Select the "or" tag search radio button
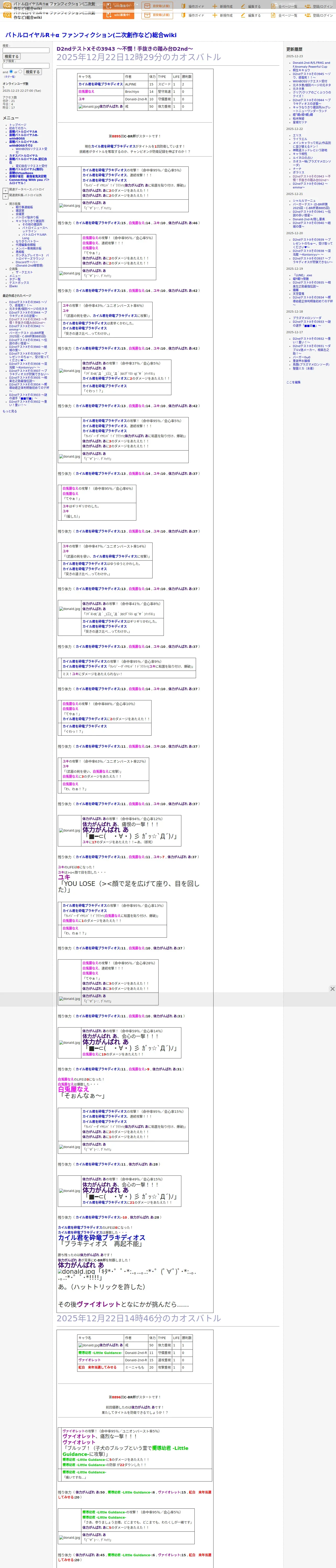Viewport: 336px width, 1568px height. tap(20, 71)
